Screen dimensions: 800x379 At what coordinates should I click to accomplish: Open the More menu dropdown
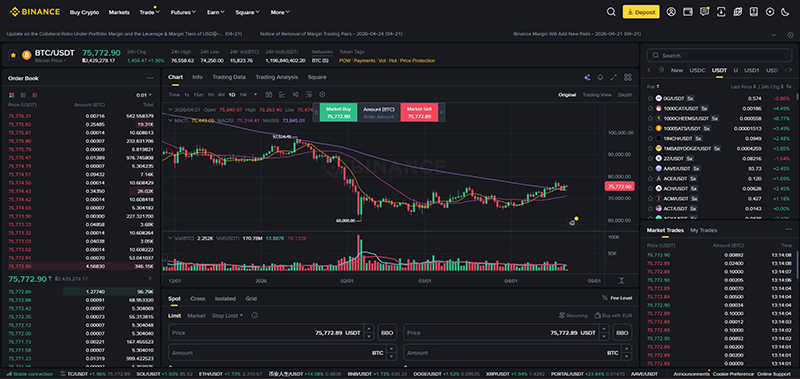point(280,12)
